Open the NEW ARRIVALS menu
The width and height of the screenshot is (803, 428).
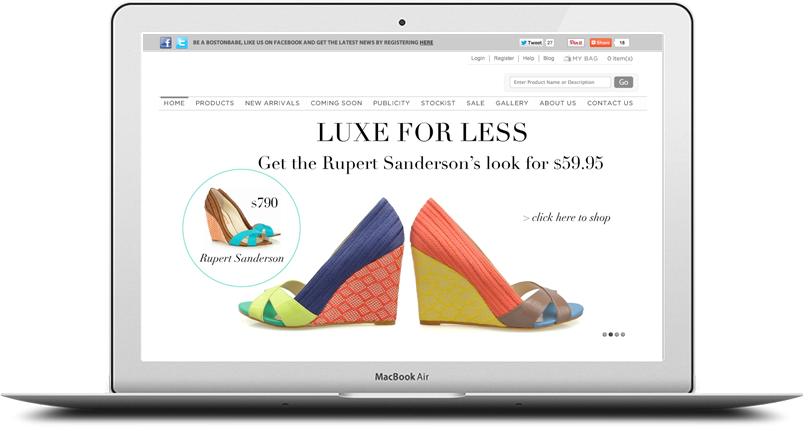272,103
